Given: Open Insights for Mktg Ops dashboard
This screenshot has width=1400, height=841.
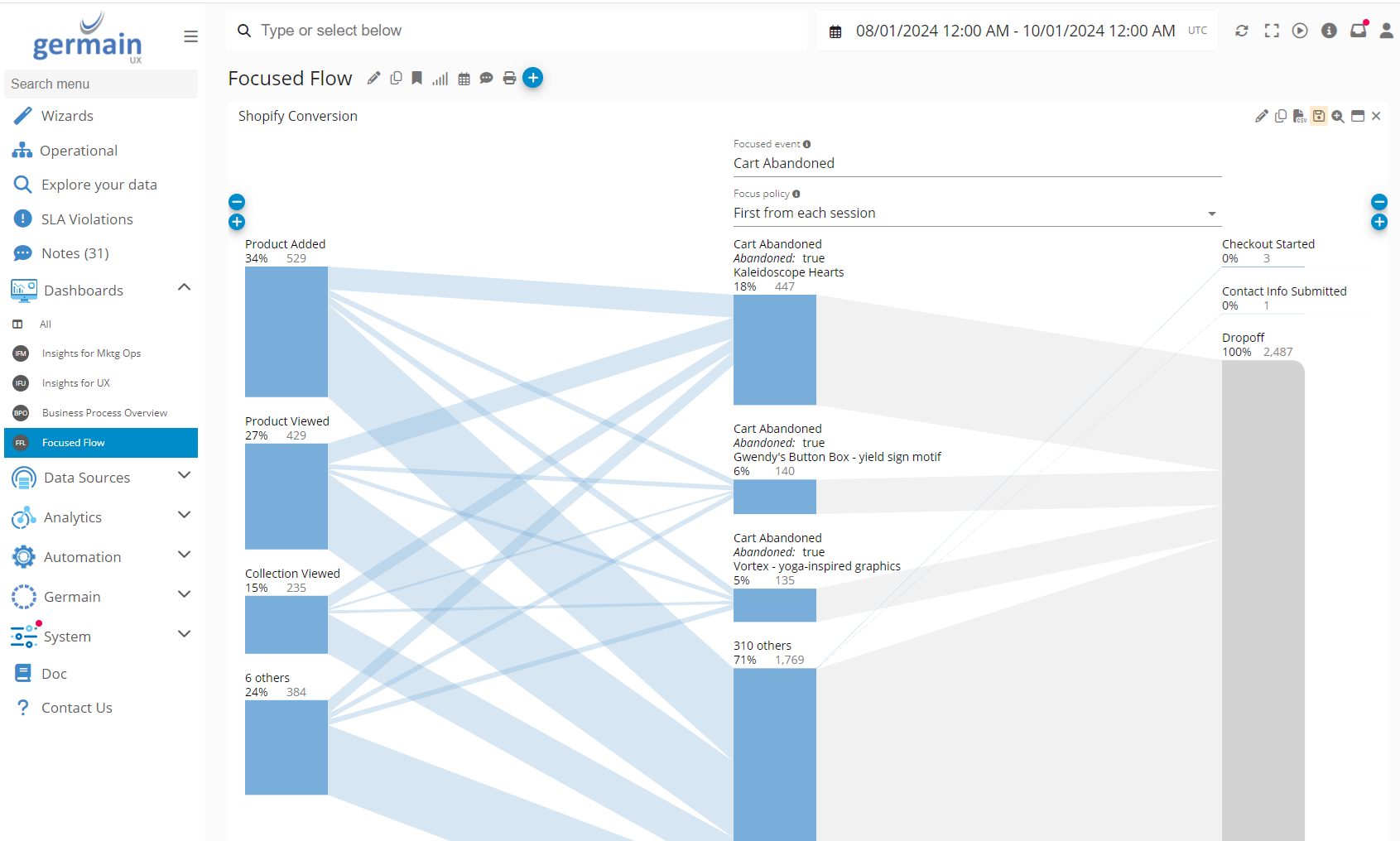Looking at the screenshot, I should (x=91, y=353).
